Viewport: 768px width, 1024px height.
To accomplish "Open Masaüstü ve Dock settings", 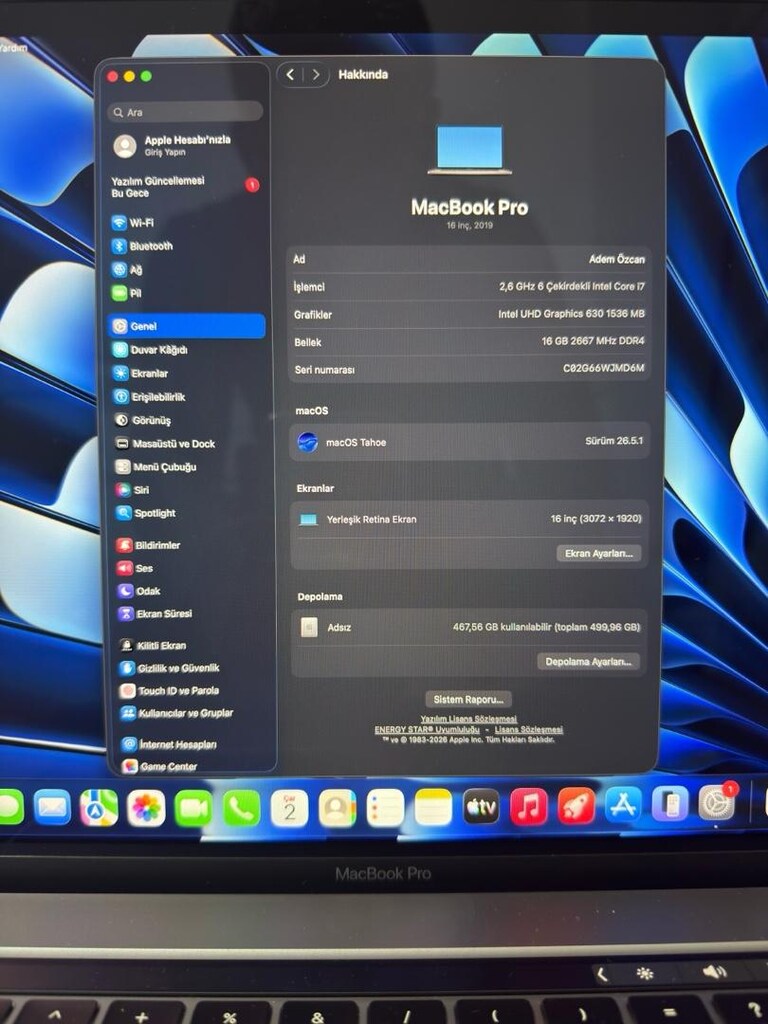I will (x=165, y=444).
